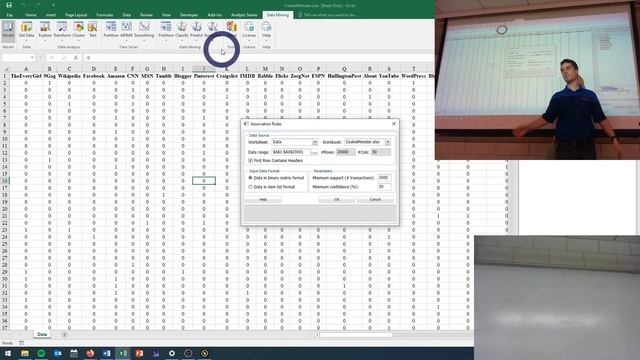
Task: Open the Explore data analysis tool
Action: [x=45, y=30]
